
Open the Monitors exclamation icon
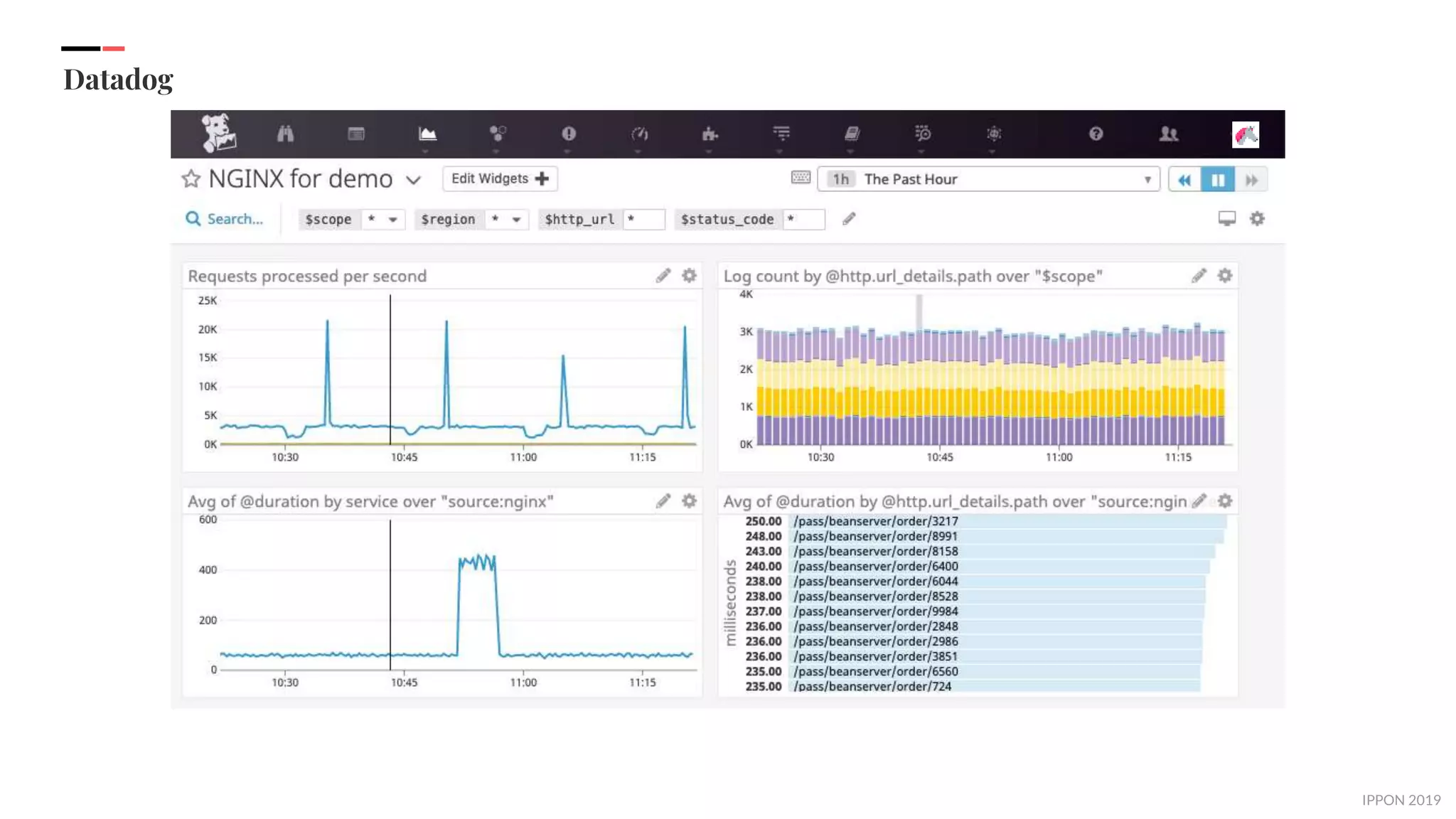569,134
